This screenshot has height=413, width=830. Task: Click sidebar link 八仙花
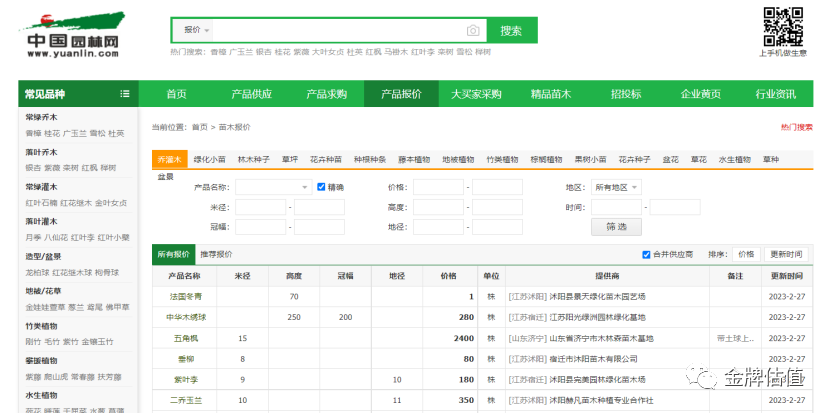click(x=56, y=238)
